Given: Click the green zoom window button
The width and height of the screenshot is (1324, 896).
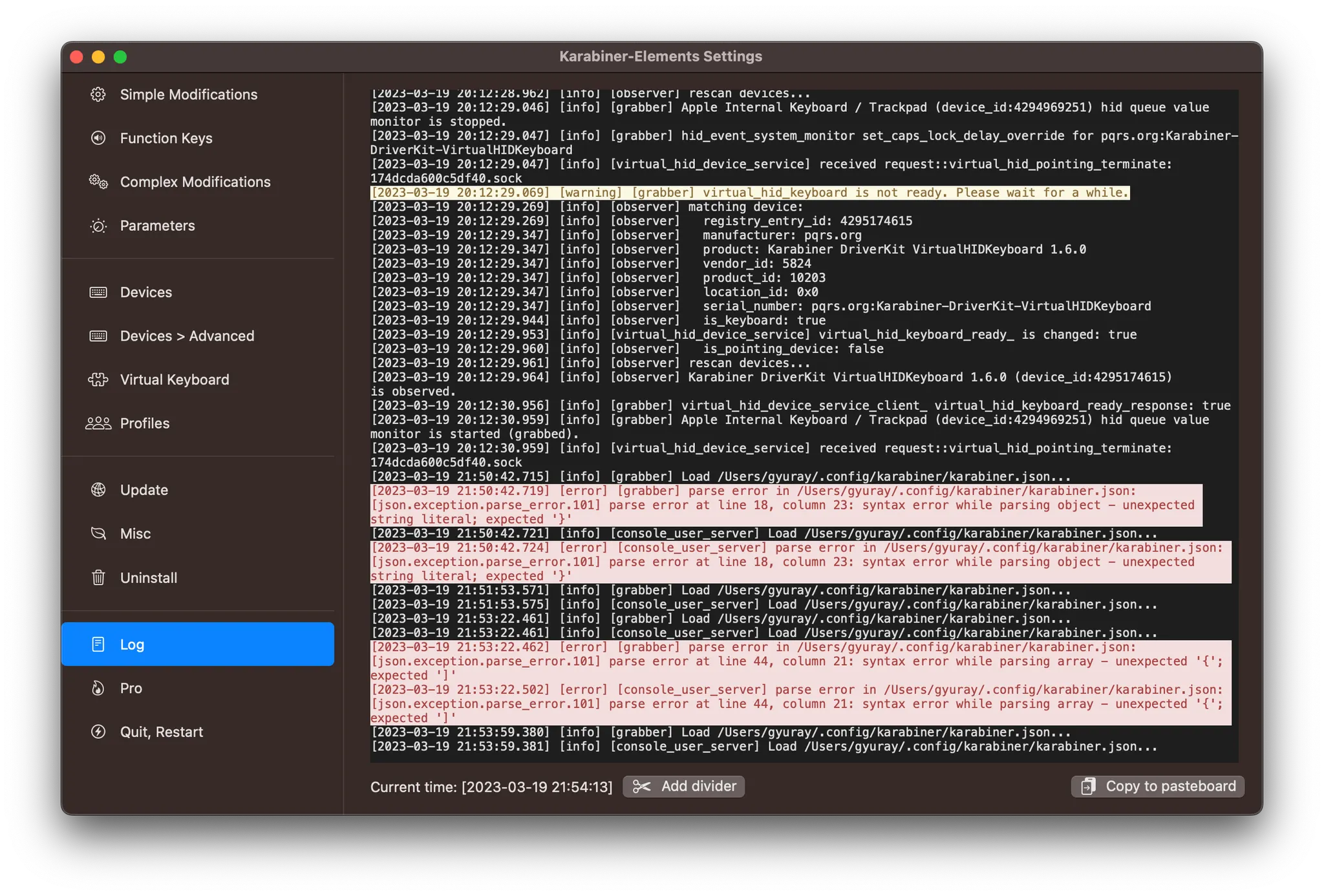Looking at the screenshot, I should (120, 57).
